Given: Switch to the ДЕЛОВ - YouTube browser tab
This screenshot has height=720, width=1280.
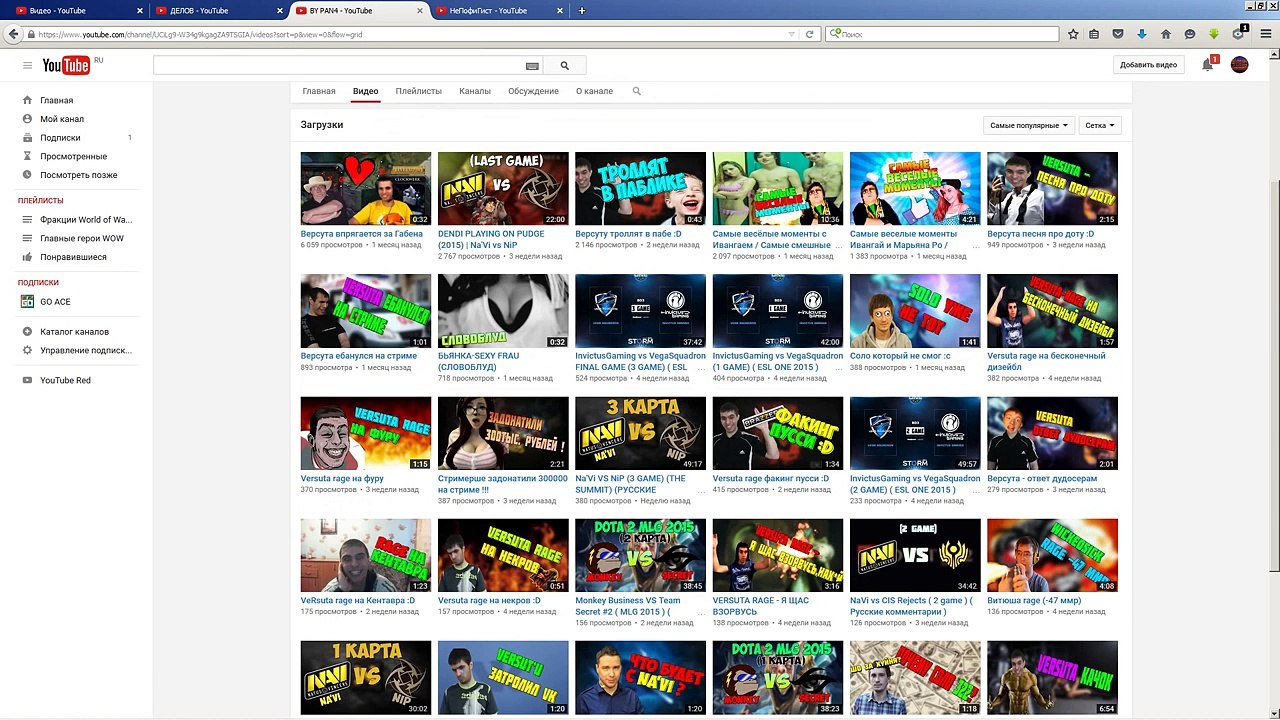Looking at the screenshot, I should click(x=219, y=11).
